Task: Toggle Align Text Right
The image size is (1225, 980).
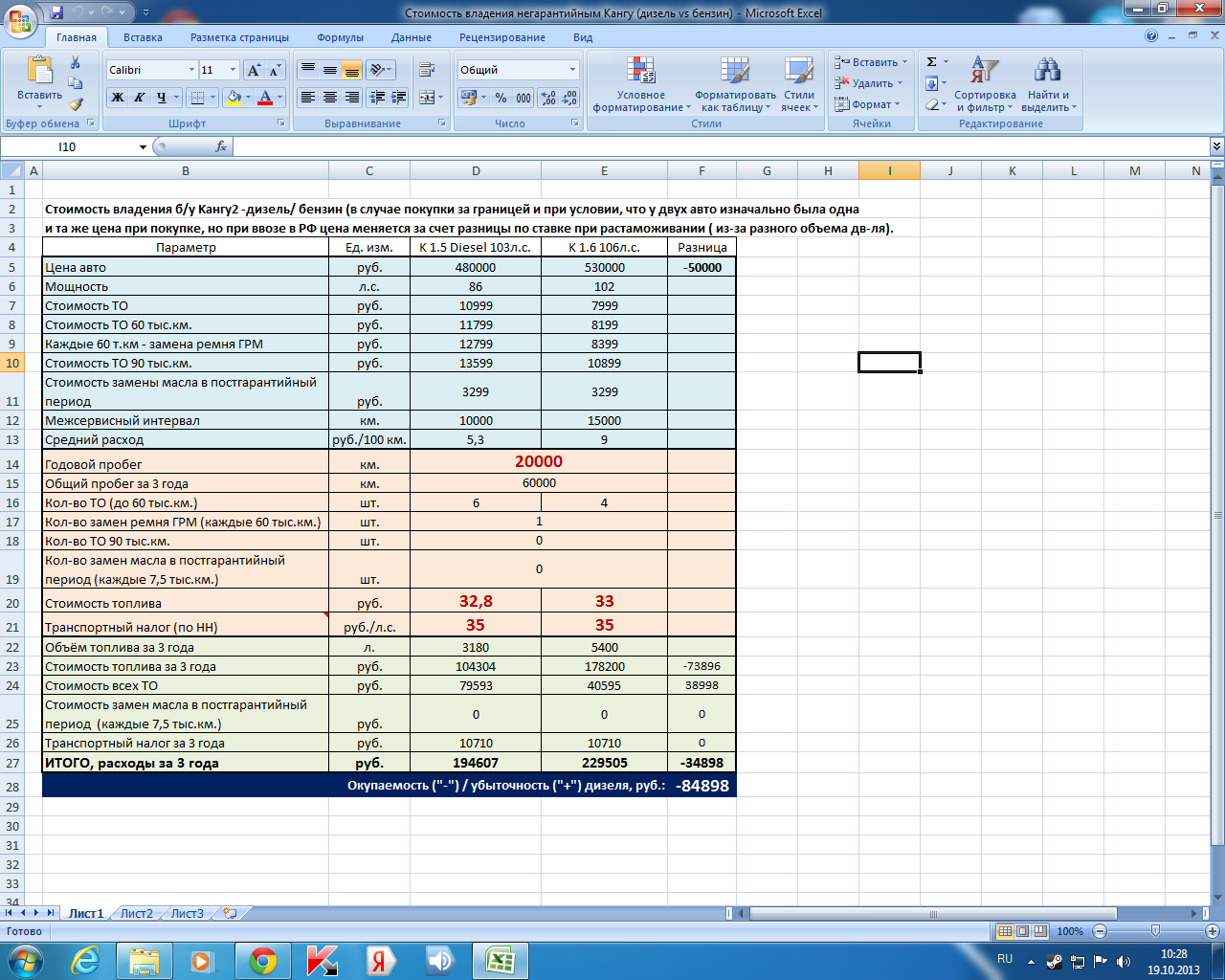Action: pyautogui.click(x=351, y=98)
